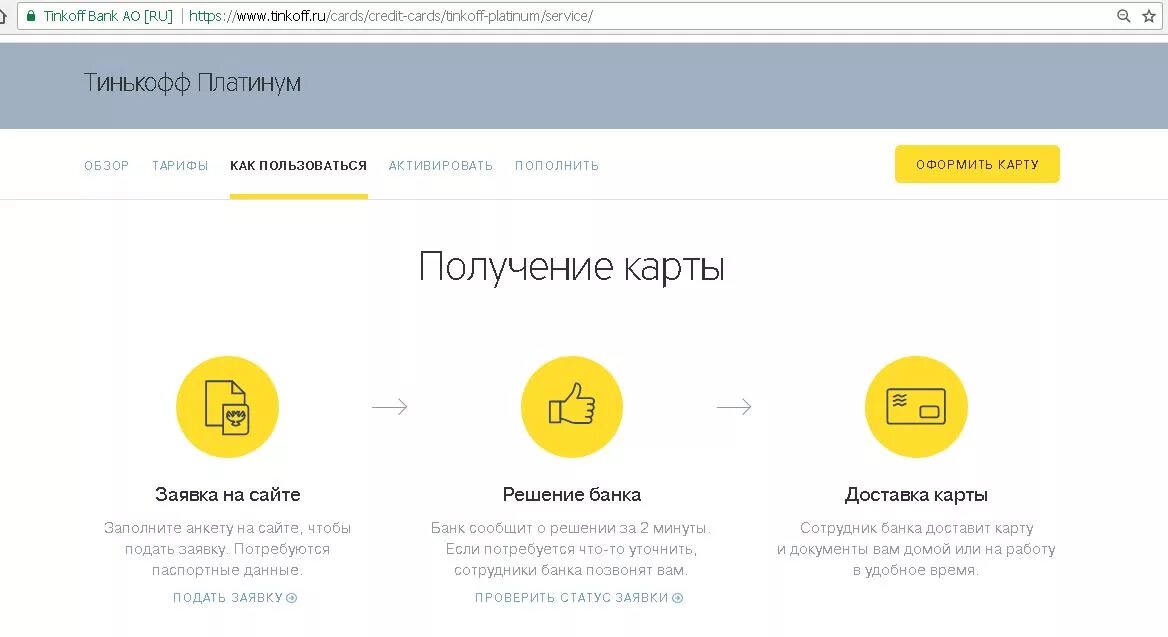
Task: Click the Получение карты heading
Action: coord(572,267)
